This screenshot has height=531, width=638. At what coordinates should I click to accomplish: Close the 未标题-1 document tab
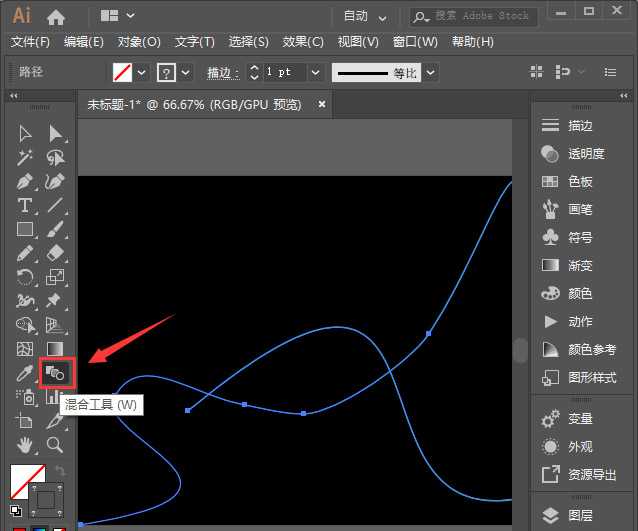tap(322, 104)
